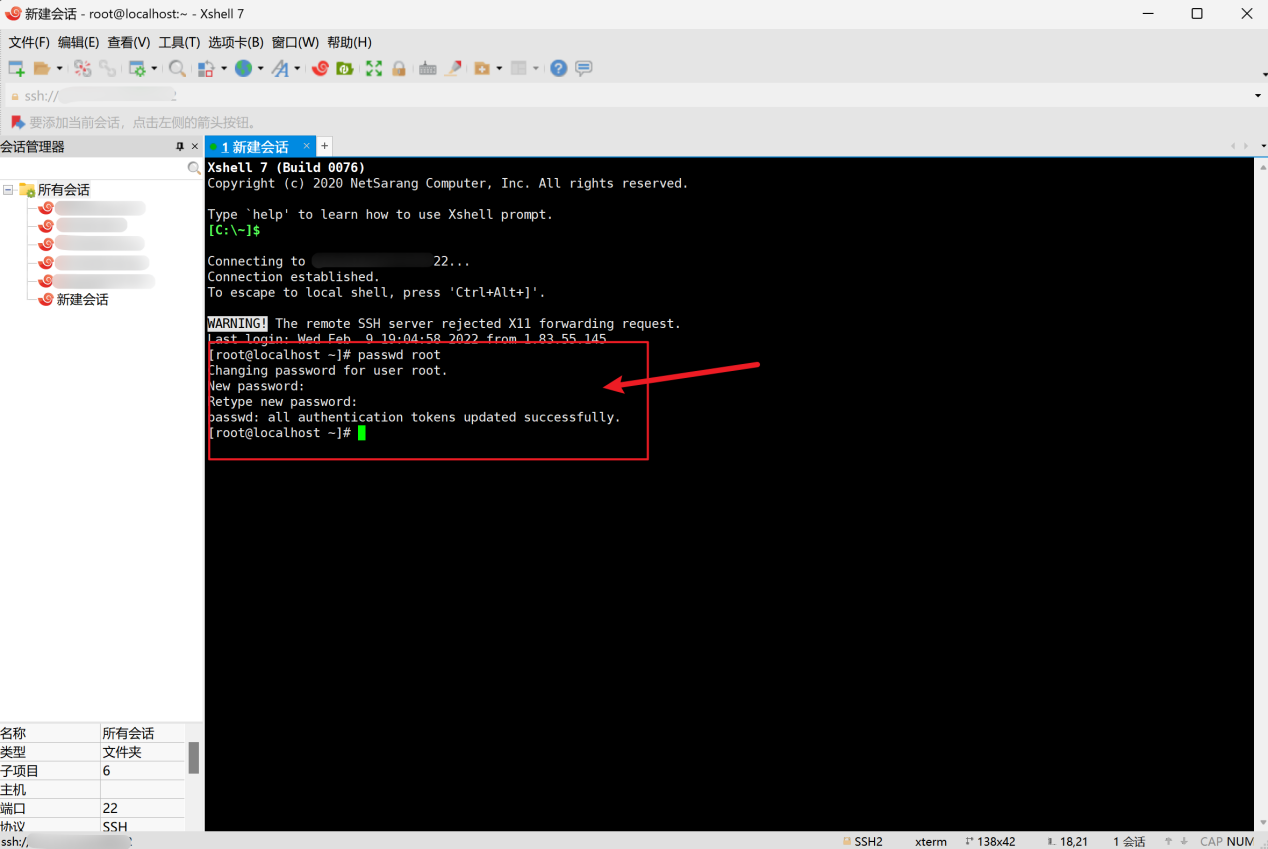Click the session manager search magnifier
The width and height of the screenshot is (1268, 849).
click(x=194, y=169)
